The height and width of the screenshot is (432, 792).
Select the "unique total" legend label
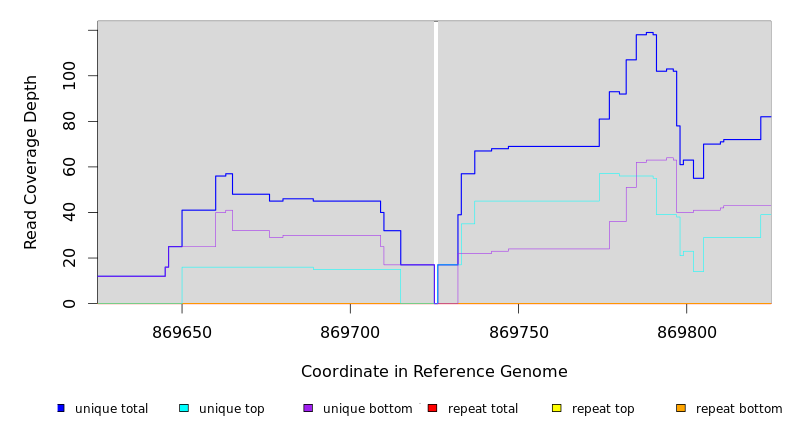coord(111,409)
